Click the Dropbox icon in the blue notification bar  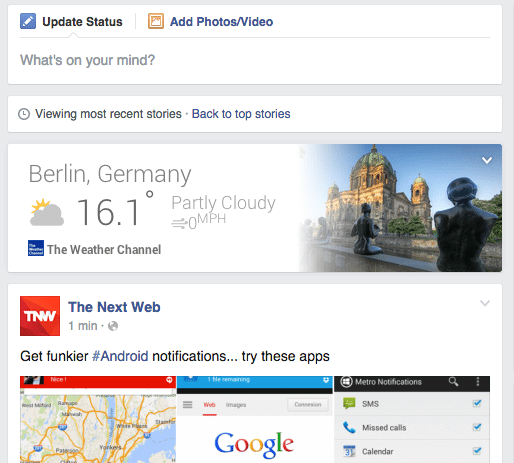point(326,380)
